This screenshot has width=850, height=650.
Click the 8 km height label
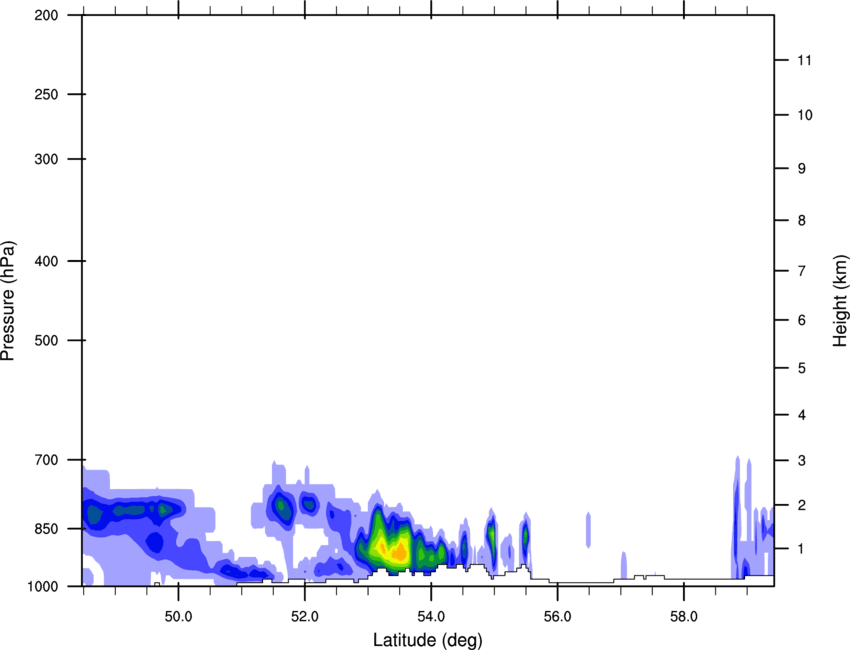(x=802, y=221)
